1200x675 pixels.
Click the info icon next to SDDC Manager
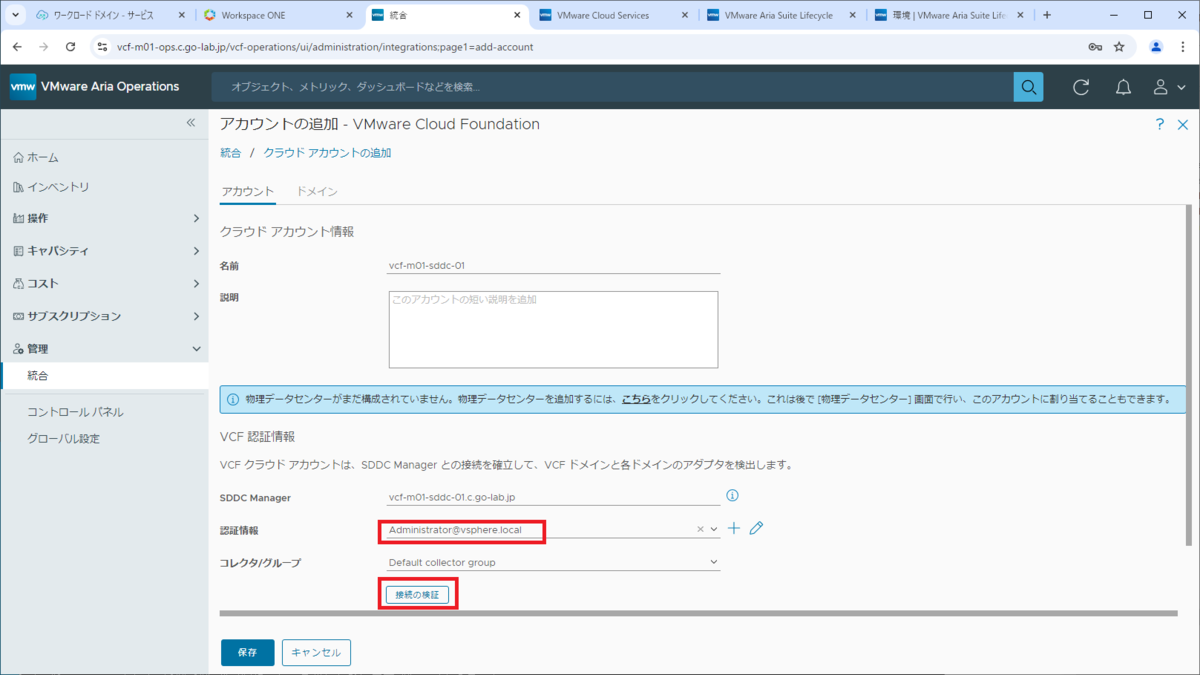pos(732,495)
